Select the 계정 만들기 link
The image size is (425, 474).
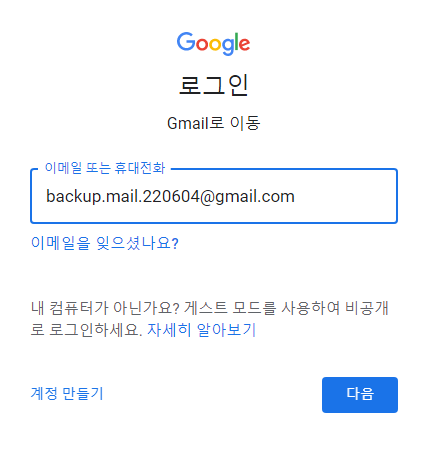point(67,393)
